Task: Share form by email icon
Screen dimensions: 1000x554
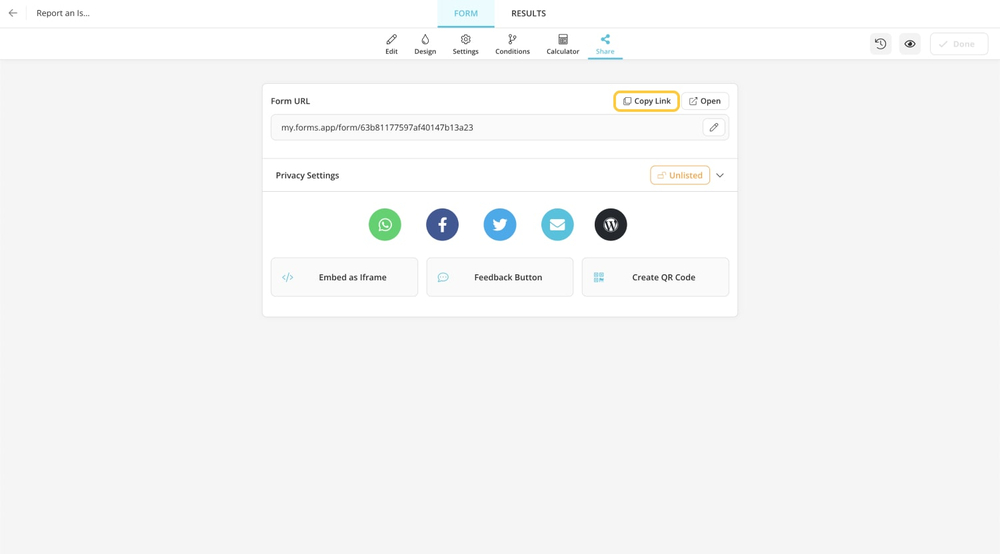Action: coord(557,225)
